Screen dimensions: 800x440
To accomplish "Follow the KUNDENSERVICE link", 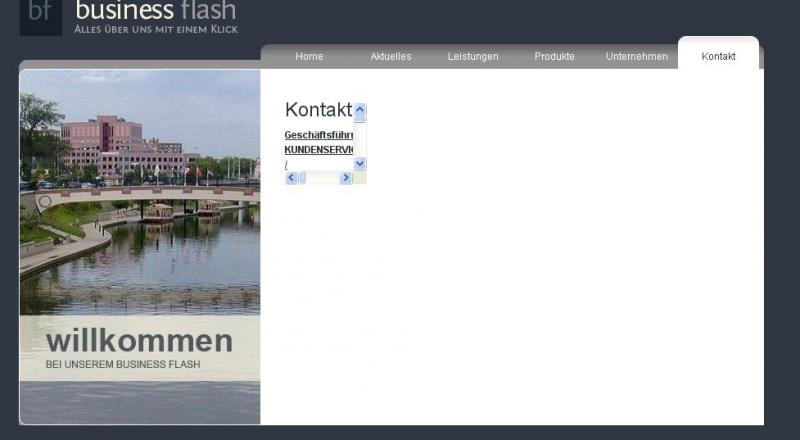I will coord(318,149).
